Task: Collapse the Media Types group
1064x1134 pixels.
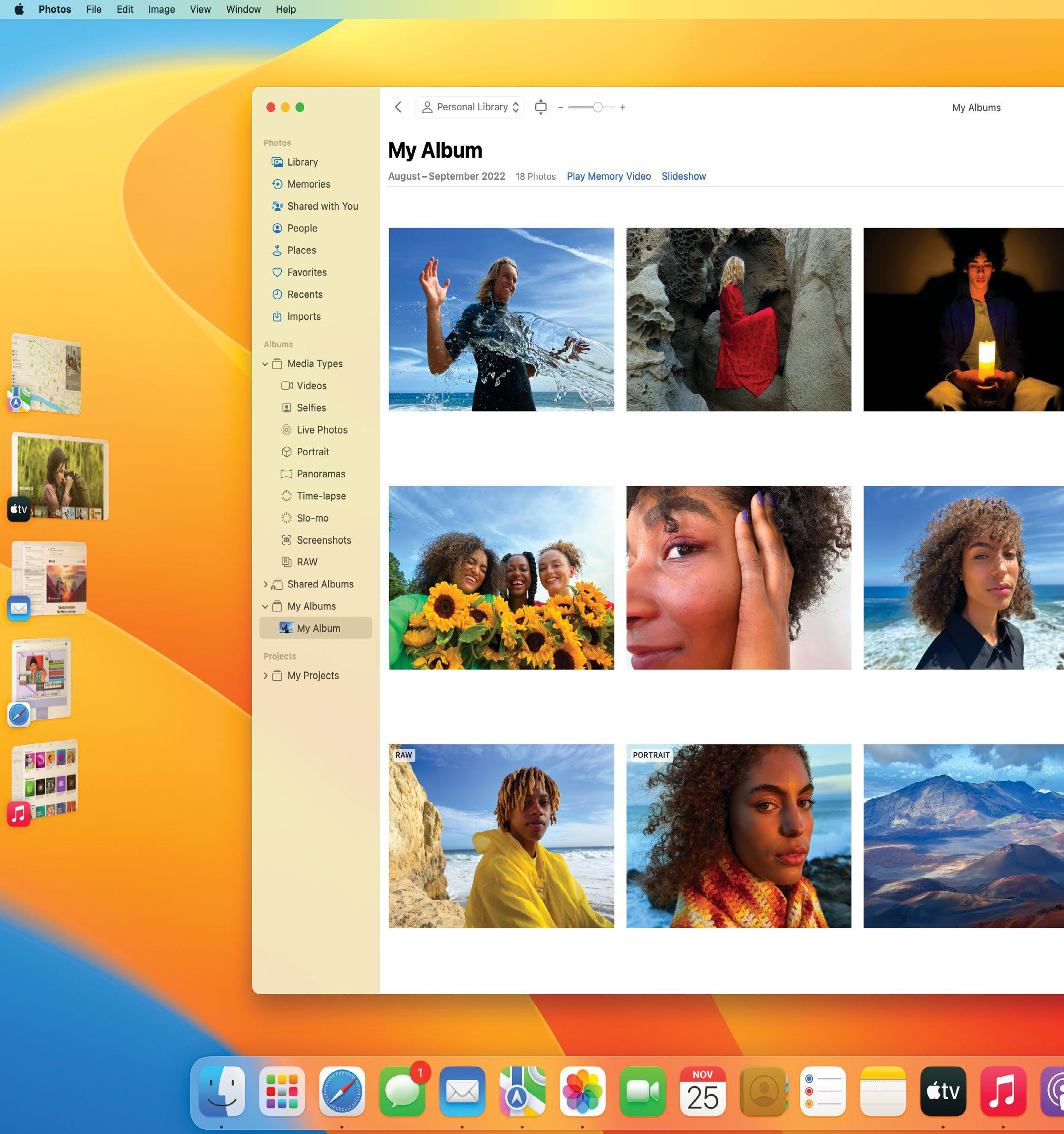Action: [x=265, y=364]
